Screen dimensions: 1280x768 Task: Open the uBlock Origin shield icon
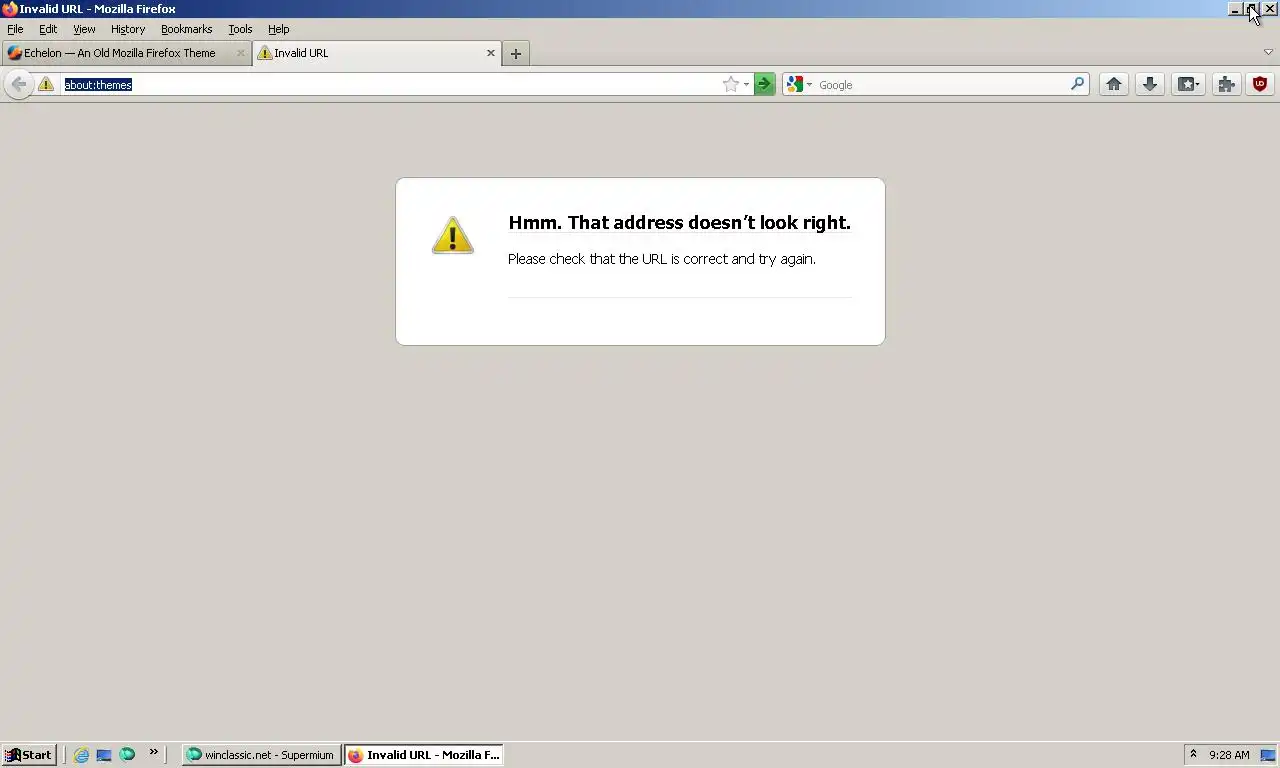[x=1260, y=84]
